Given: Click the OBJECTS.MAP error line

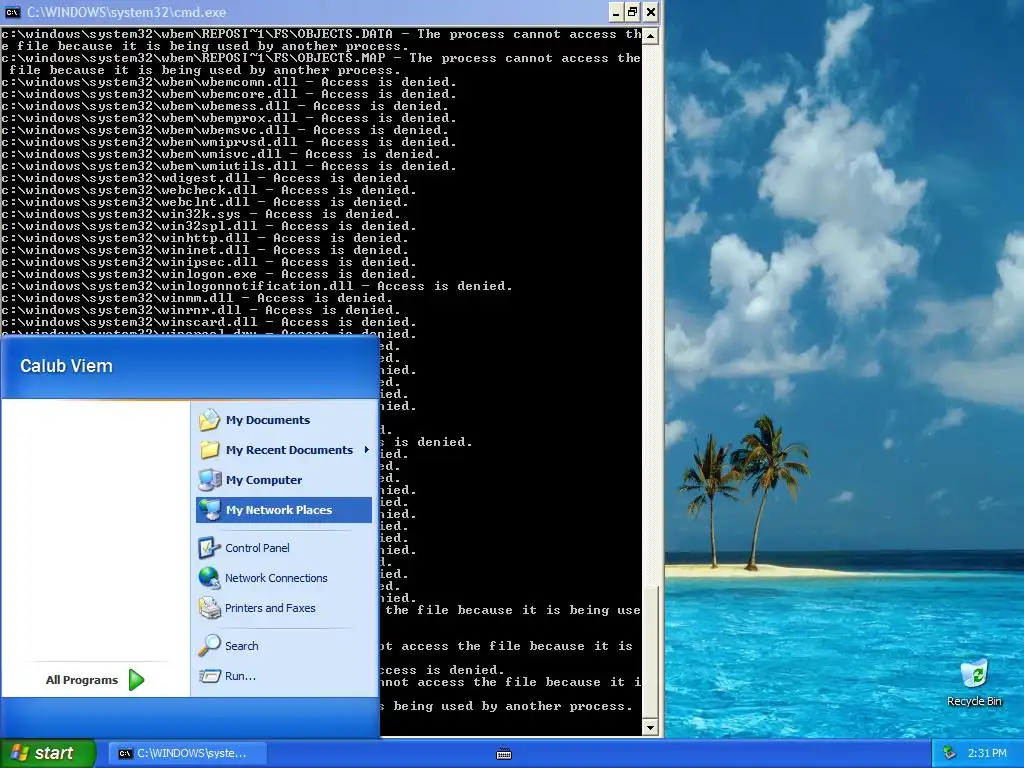Looking at the screenshot, I should pos(321,64).
